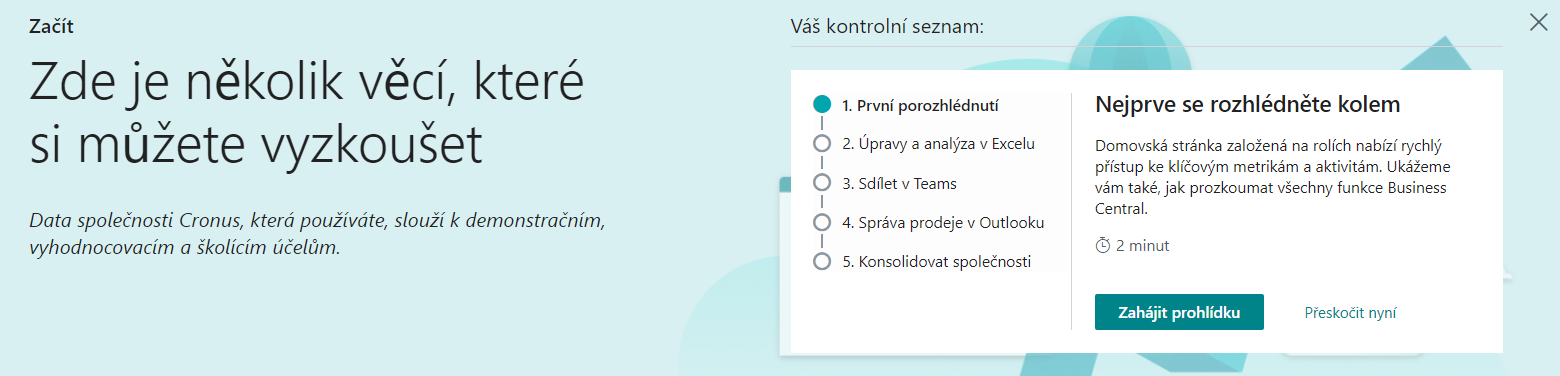Open step 1. První porozhlédnutí label
Image resolution: width=1560 pixels, height=376 pixels.
pyautogui.click(x=920, y=105)
